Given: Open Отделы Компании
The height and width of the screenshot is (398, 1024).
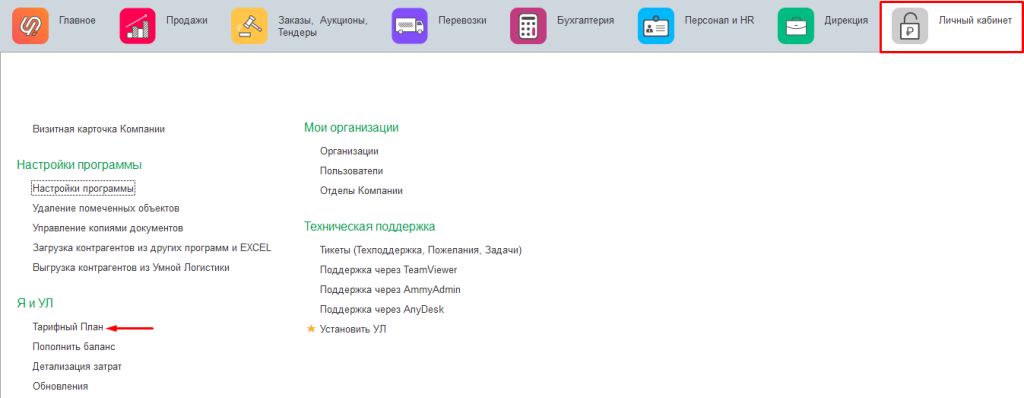Looking at the screenshot, I should pos(361,191).
